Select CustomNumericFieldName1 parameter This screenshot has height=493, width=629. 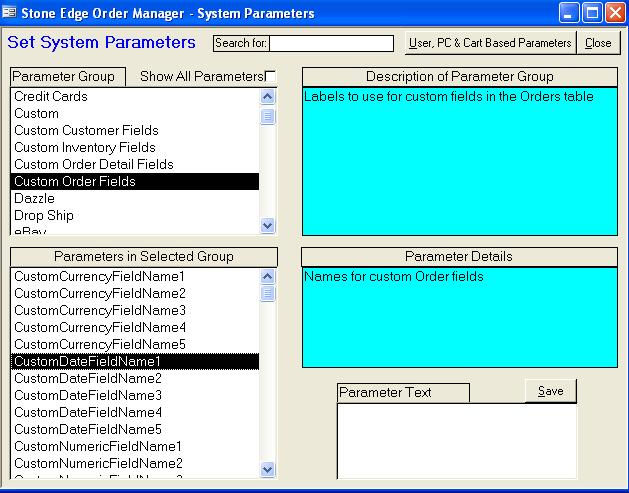(135, 446)
